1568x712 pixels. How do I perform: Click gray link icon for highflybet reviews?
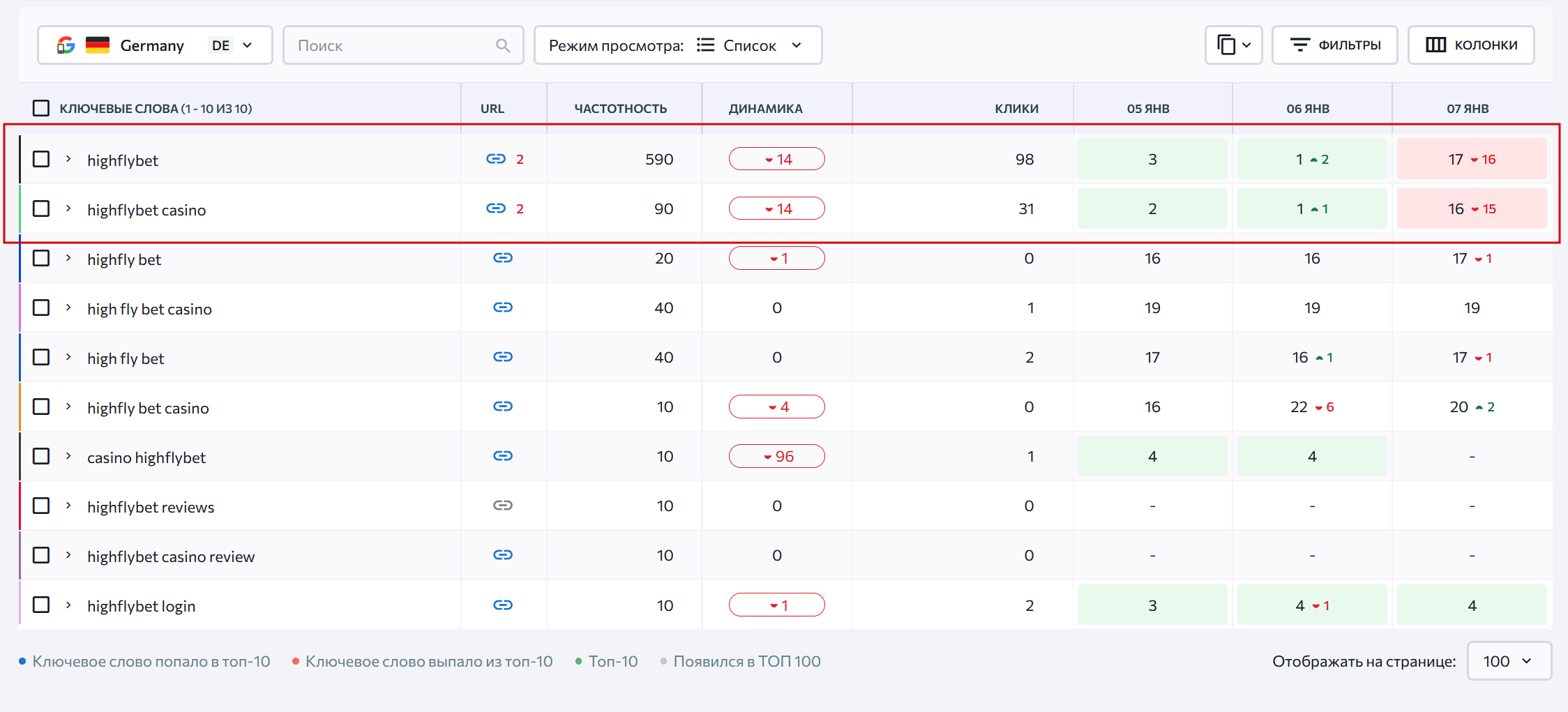pos(503,506)
